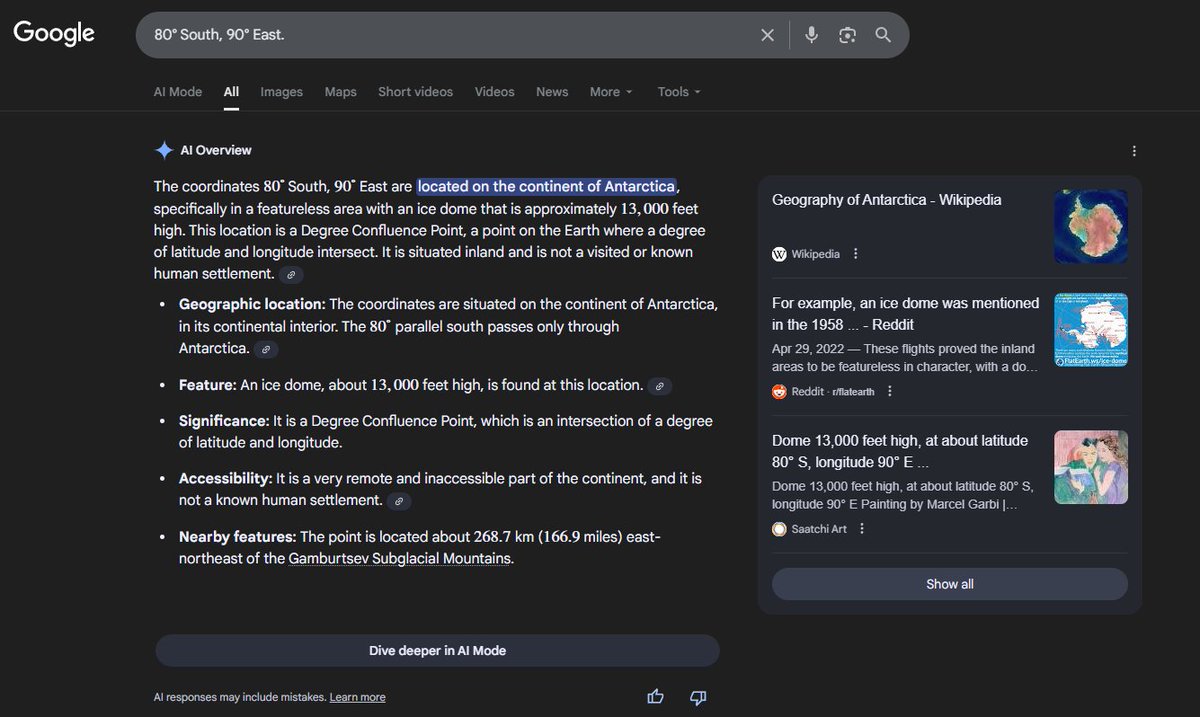The width and height of the screenshot is (1200, 717).
Task: Click the AI Overview heading text
Action: pos(216,151)
